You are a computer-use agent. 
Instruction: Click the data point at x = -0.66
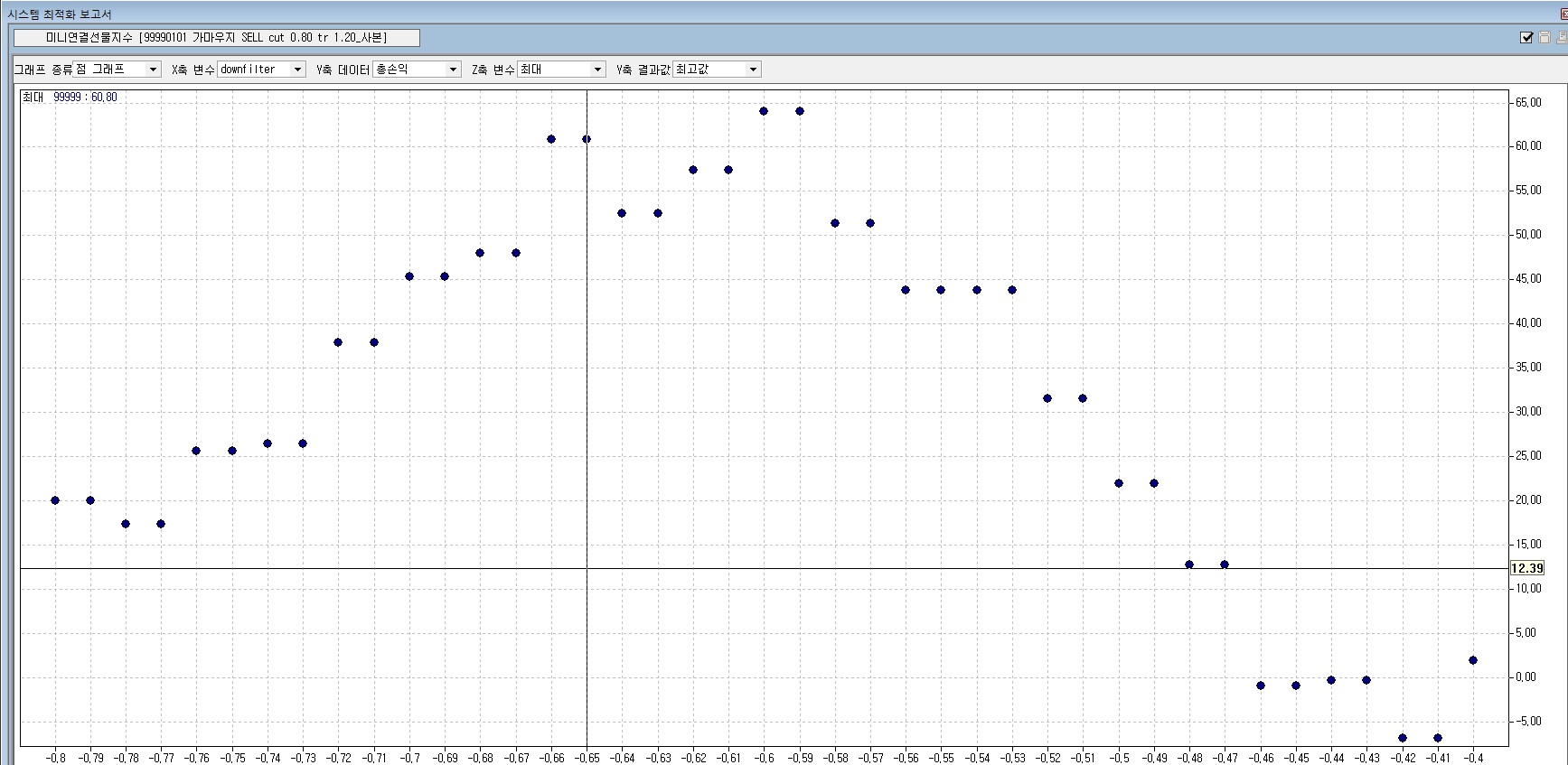(x=551, y=139)
